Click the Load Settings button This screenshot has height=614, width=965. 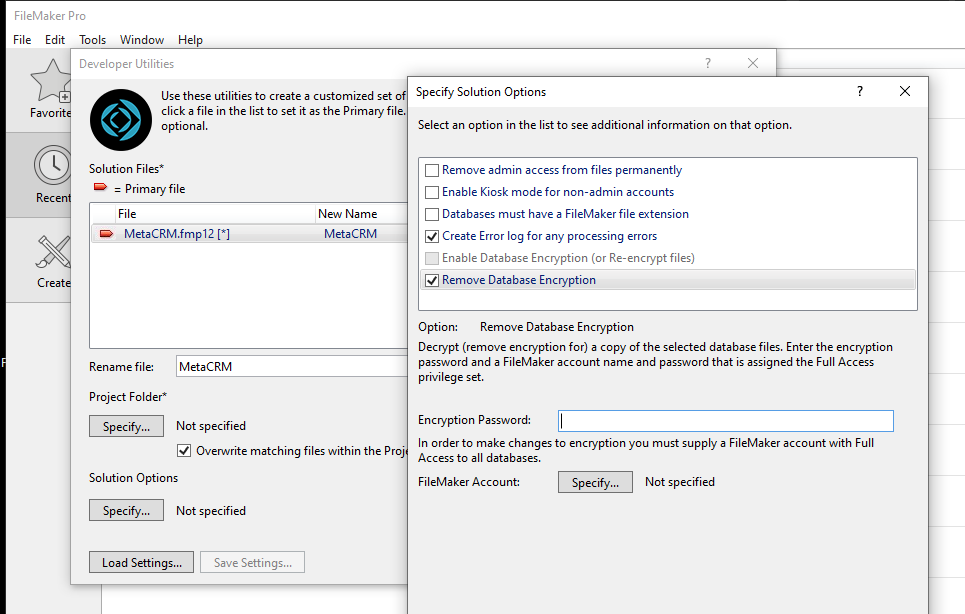[x=141, y=563]
